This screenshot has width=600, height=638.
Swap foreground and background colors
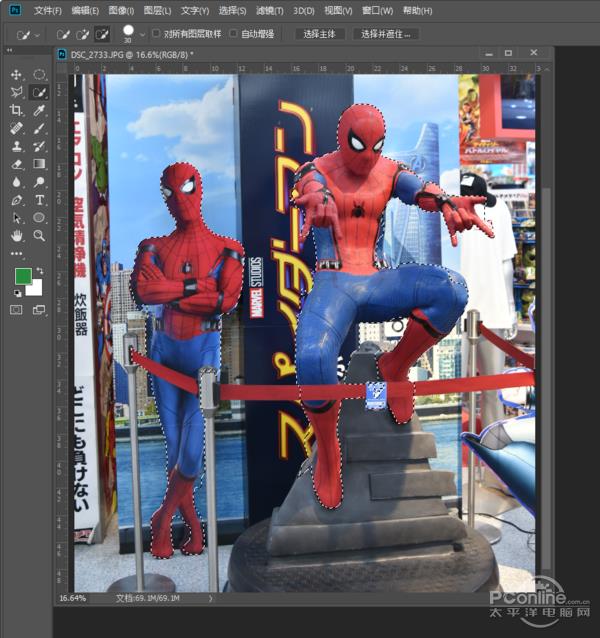(40, 270)
